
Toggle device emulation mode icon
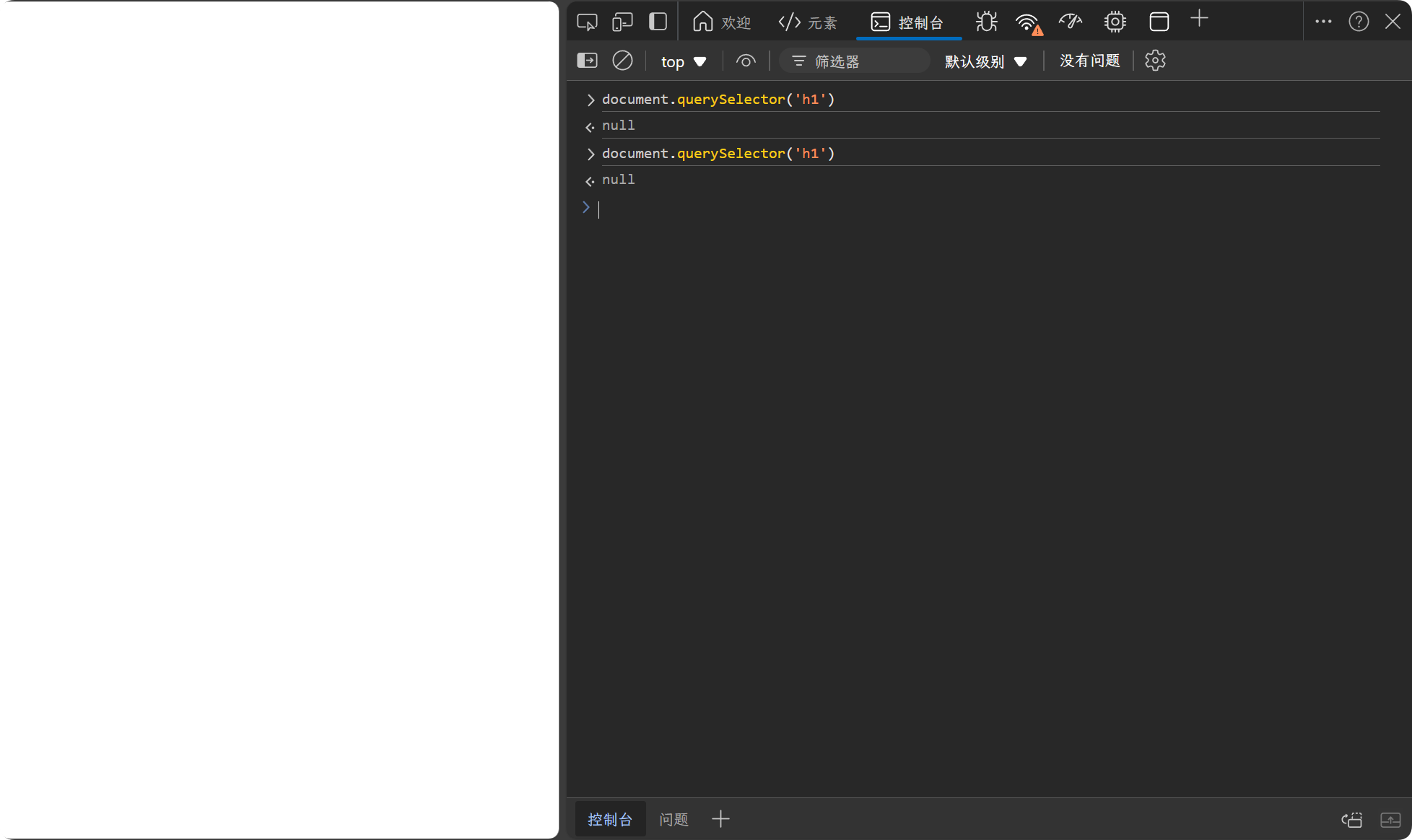(x=622, y=22)
